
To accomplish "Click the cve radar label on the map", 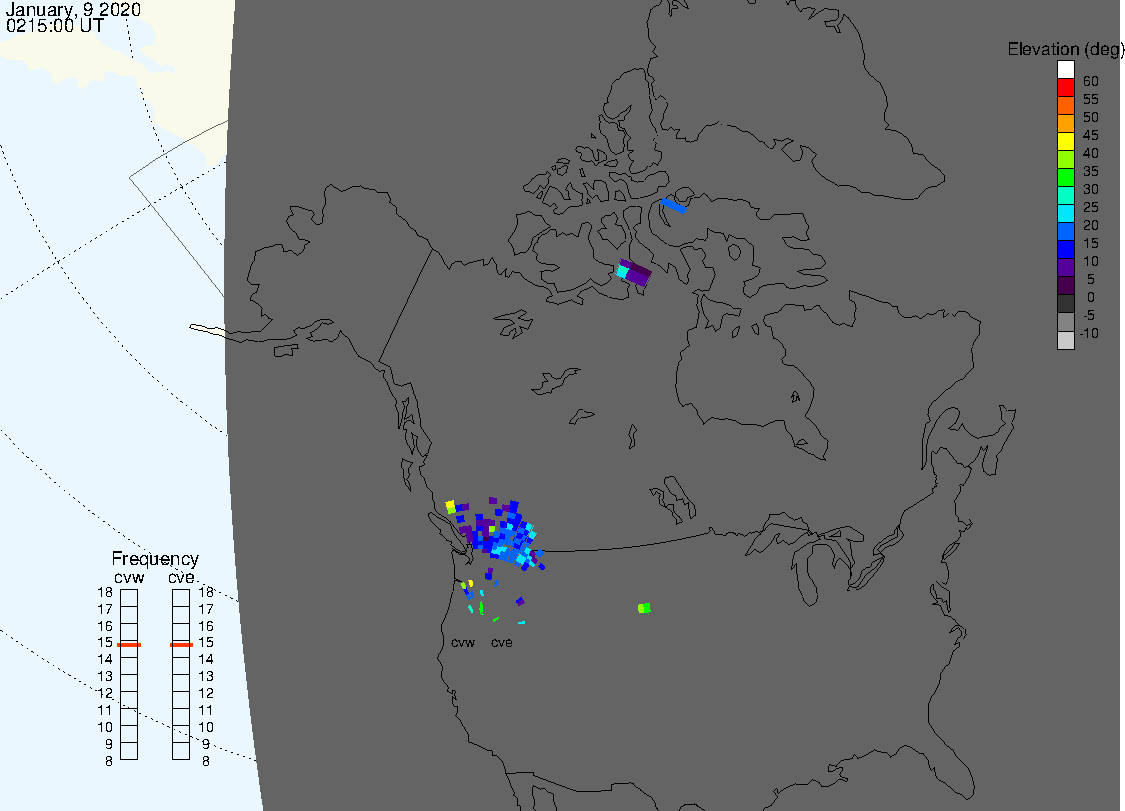I will coord(502,642).
